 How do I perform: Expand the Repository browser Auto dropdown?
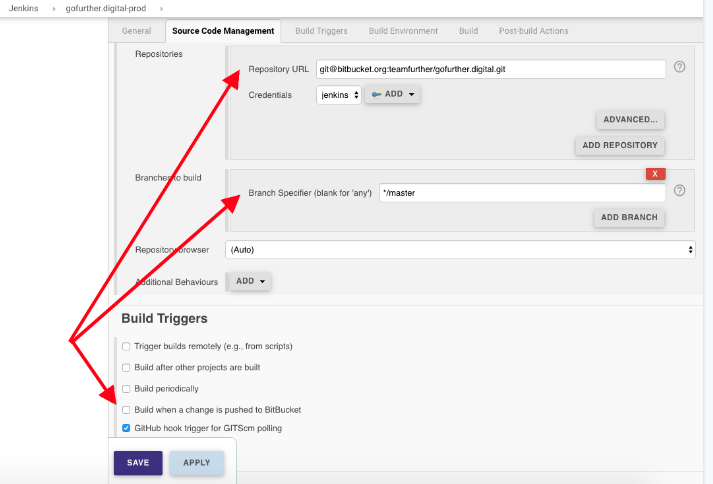point(460,249)
